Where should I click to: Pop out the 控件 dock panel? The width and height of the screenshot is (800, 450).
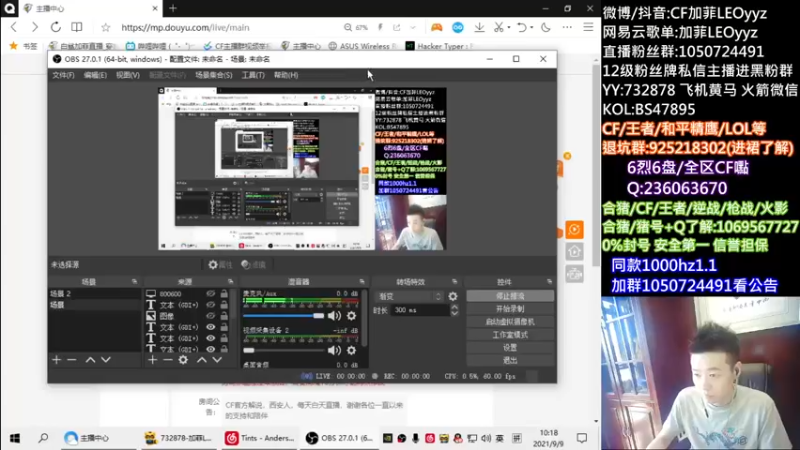click(x=549, y=282)
